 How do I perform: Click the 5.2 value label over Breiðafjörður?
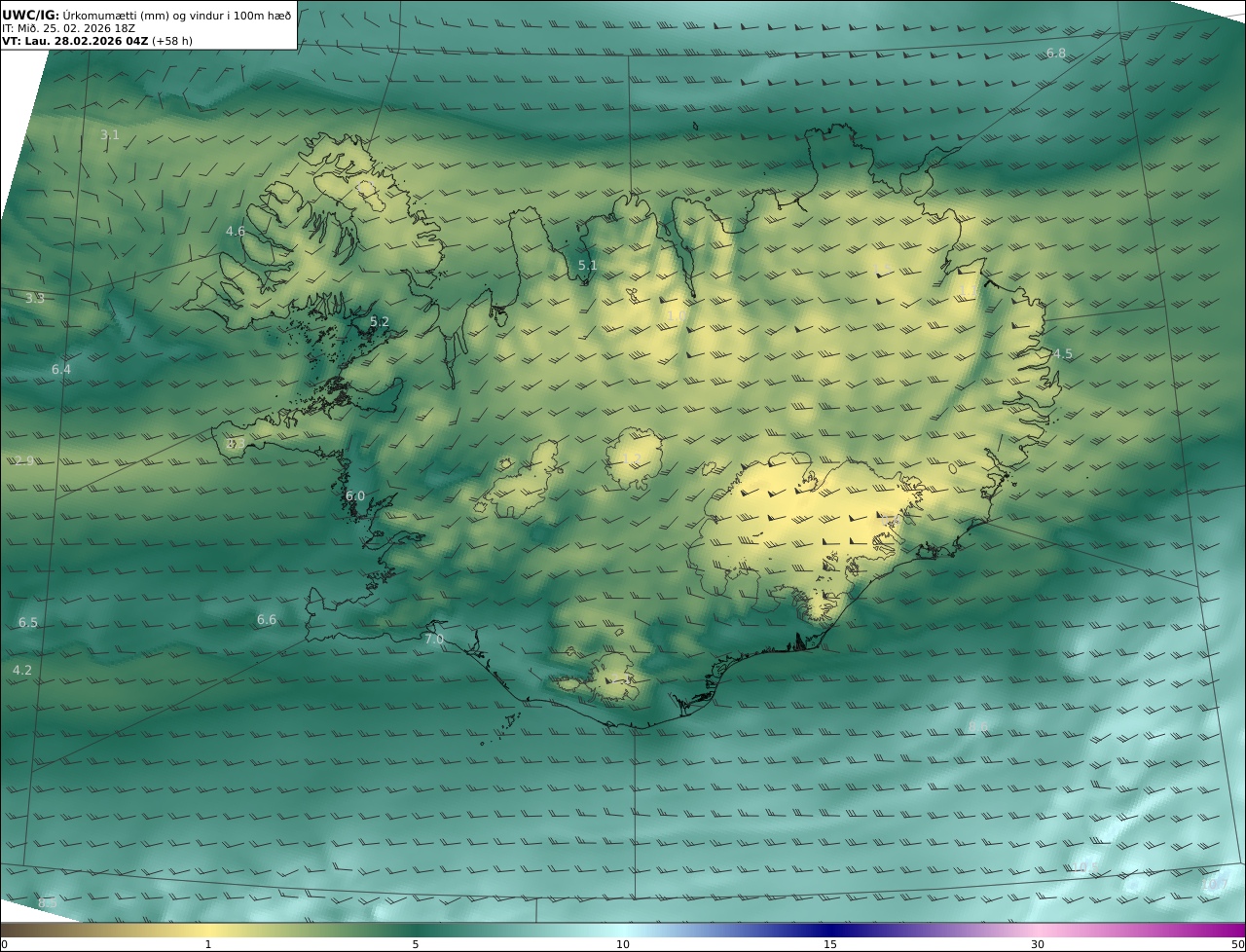[380, 322]
